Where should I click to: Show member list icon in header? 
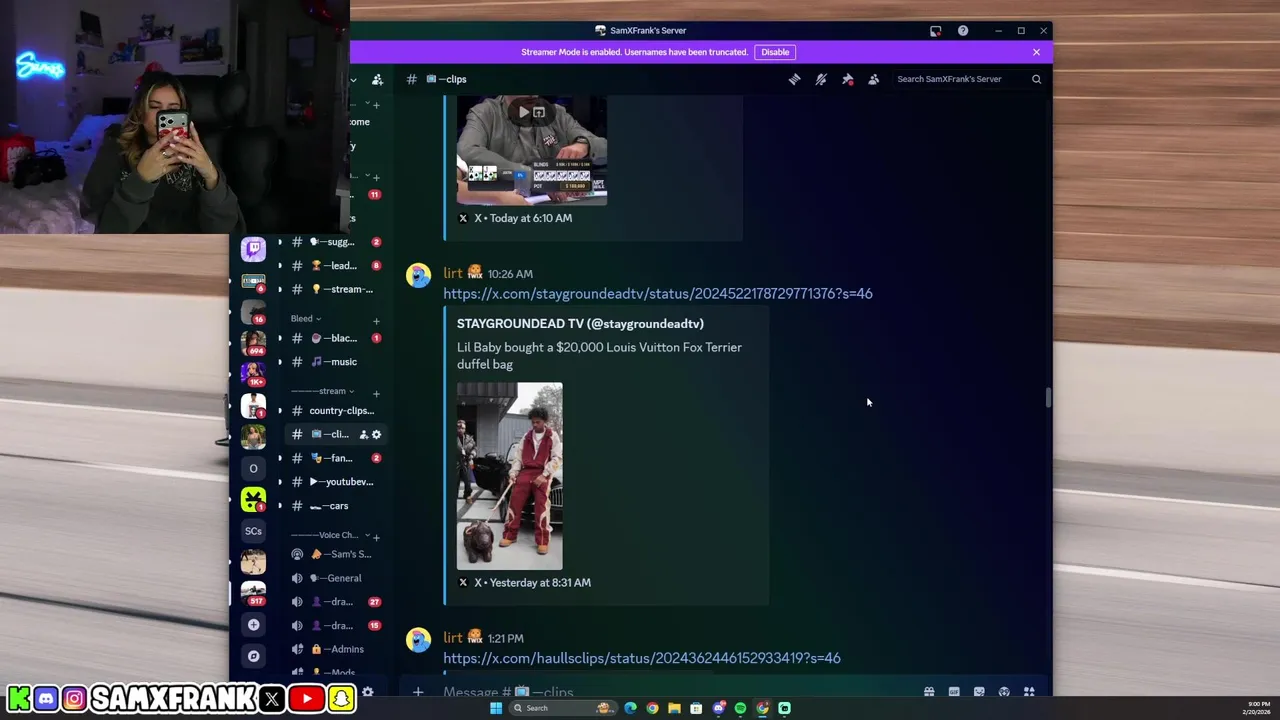pos(873,79)
